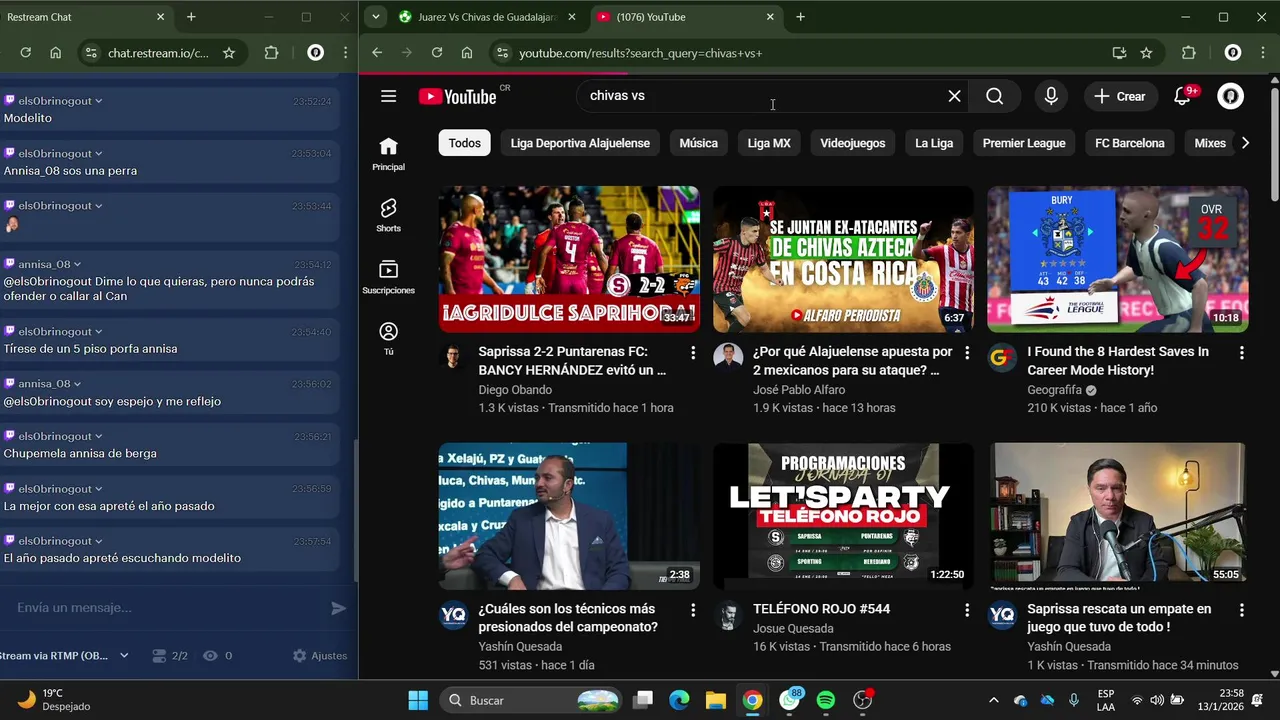
Task: Select the FC Barcelona filter chip
Action: tap(1130, 143)
